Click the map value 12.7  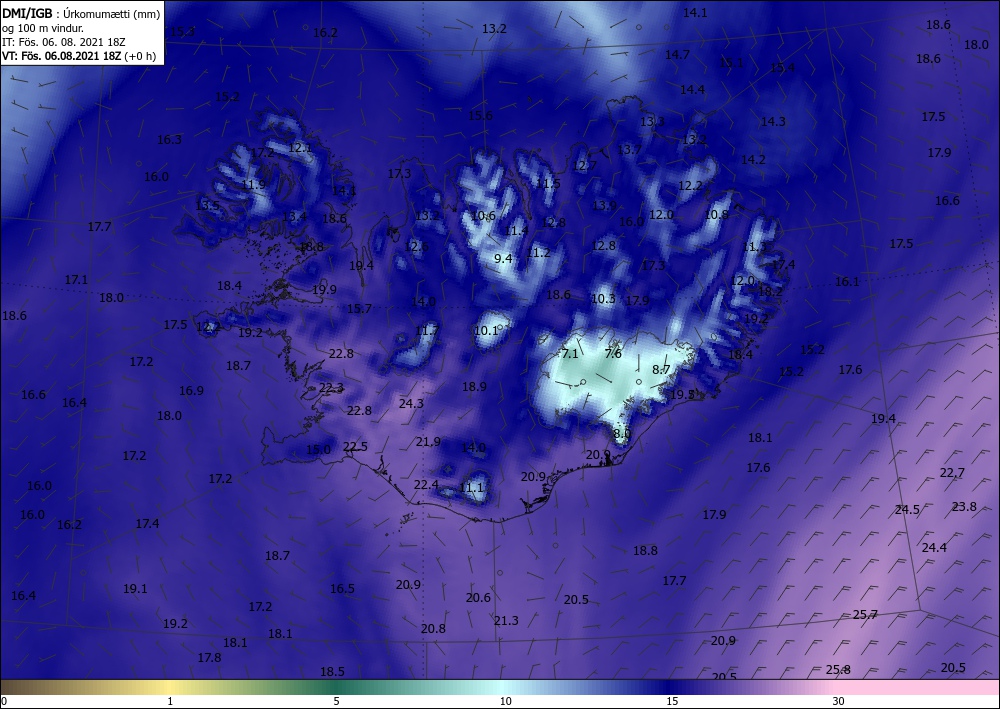pos(584,166)
